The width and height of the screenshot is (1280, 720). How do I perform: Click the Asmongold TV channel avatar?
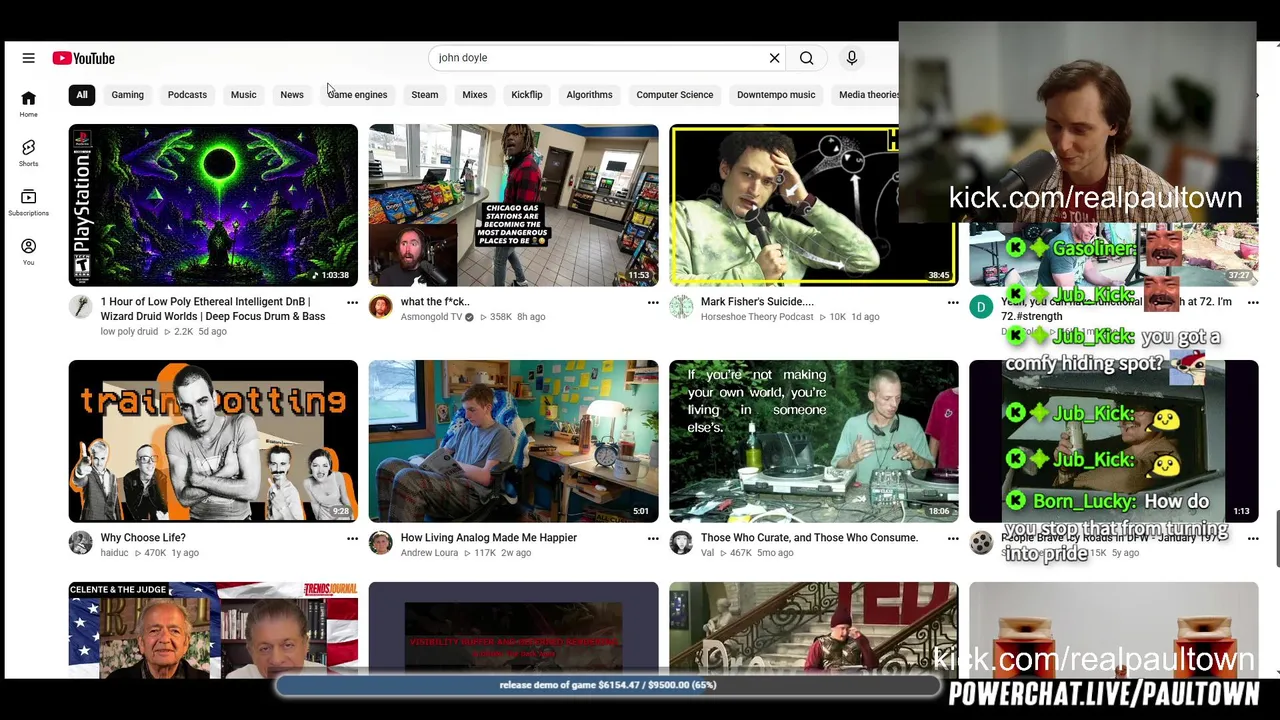click(x=380, y=307)
